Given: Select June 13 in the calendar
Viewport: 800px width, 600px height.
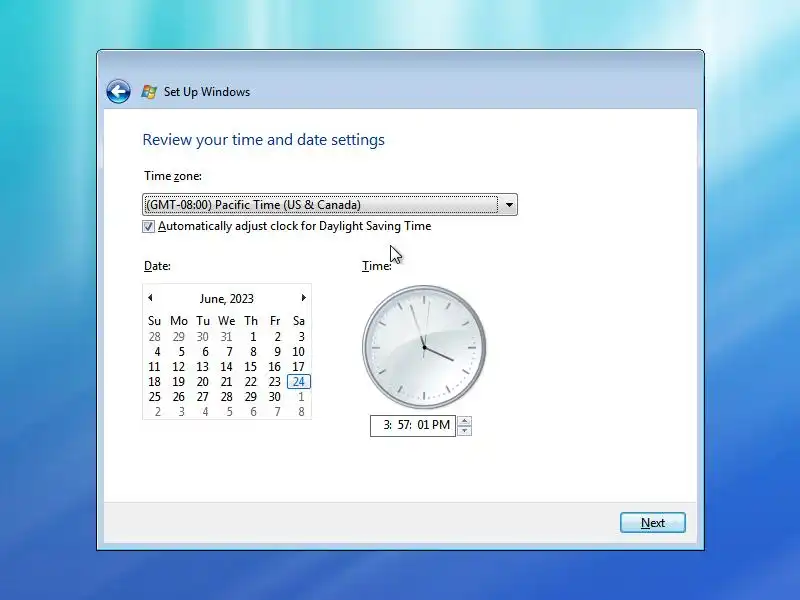Looking at the screenshot, I should (x=203, y=367).
